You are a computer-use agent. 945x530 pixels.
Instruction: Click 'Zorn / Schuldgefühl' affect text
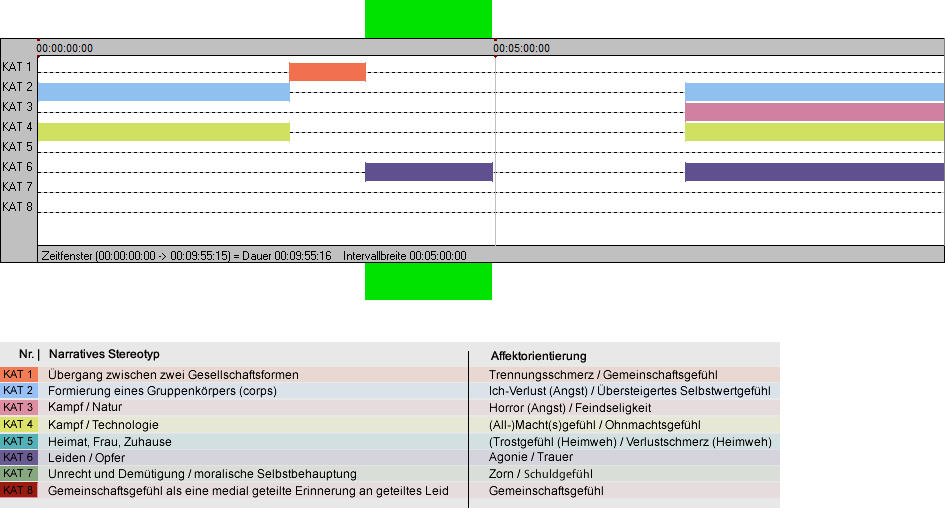tap(541, 474)
